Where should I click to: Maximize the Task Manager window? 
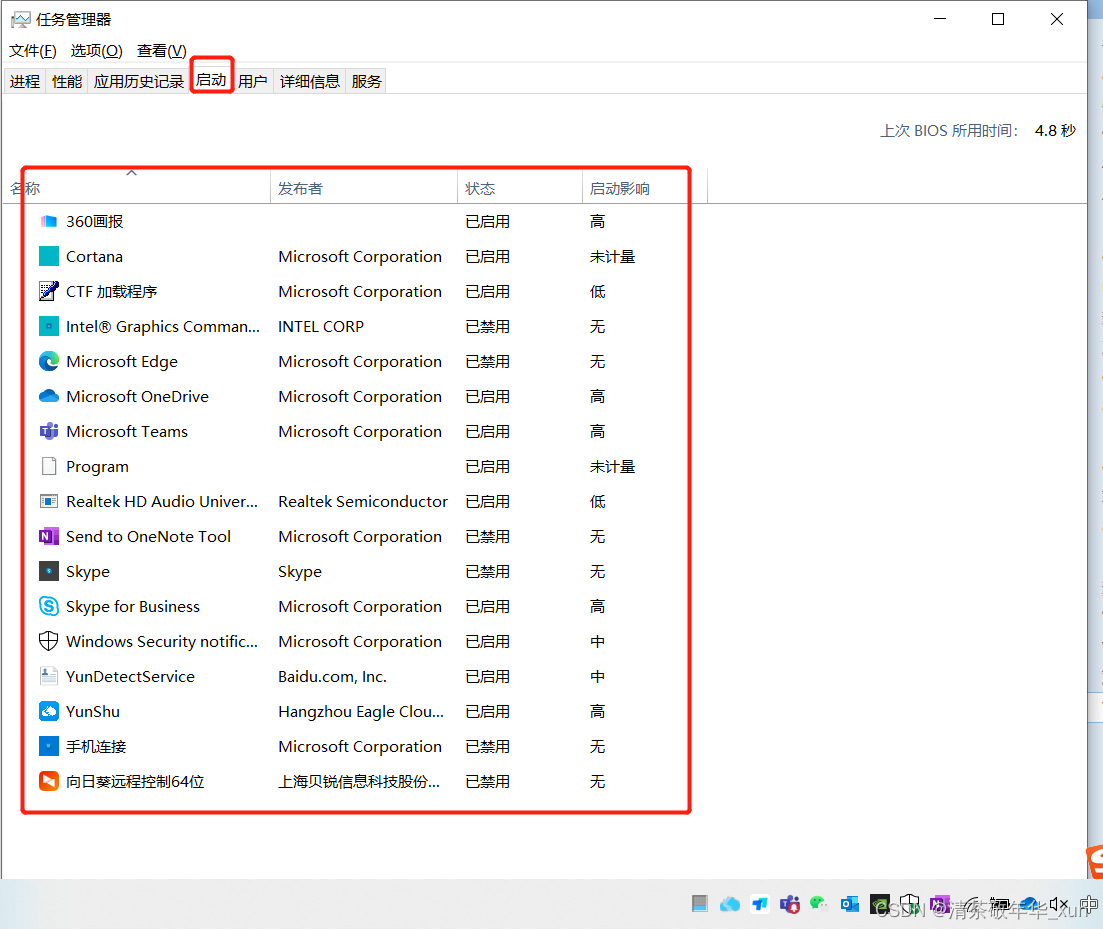pyautogui.click(x=997, y=20)
